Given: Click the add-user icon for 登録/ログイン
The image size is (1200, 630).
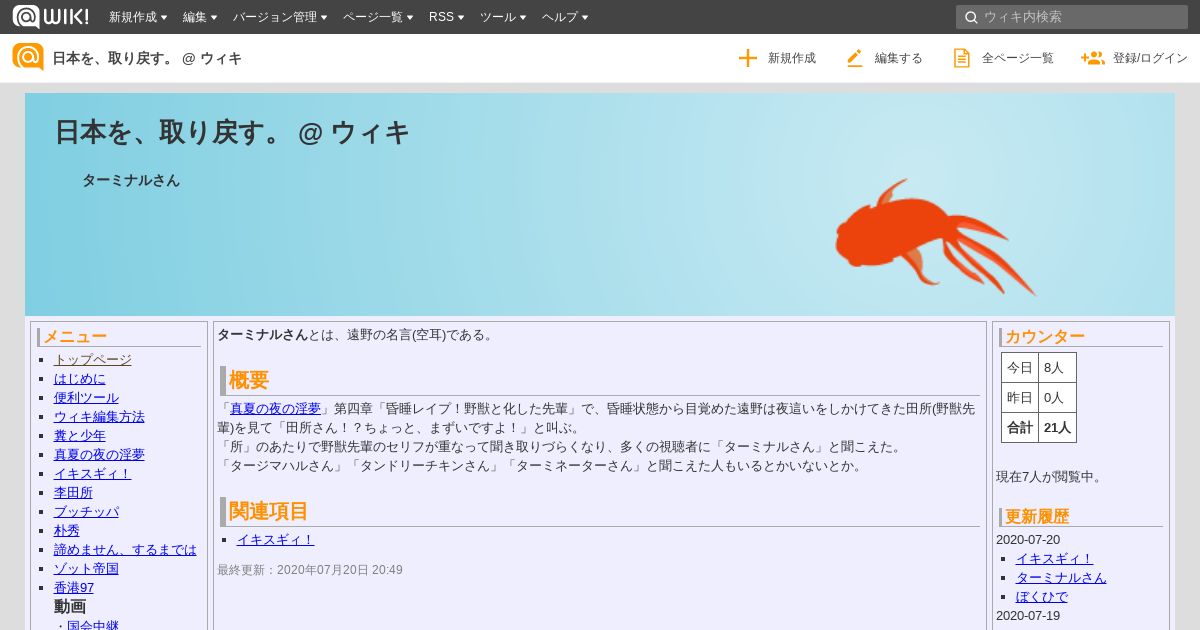Looking at the screenshot, I should point(1092,58).
